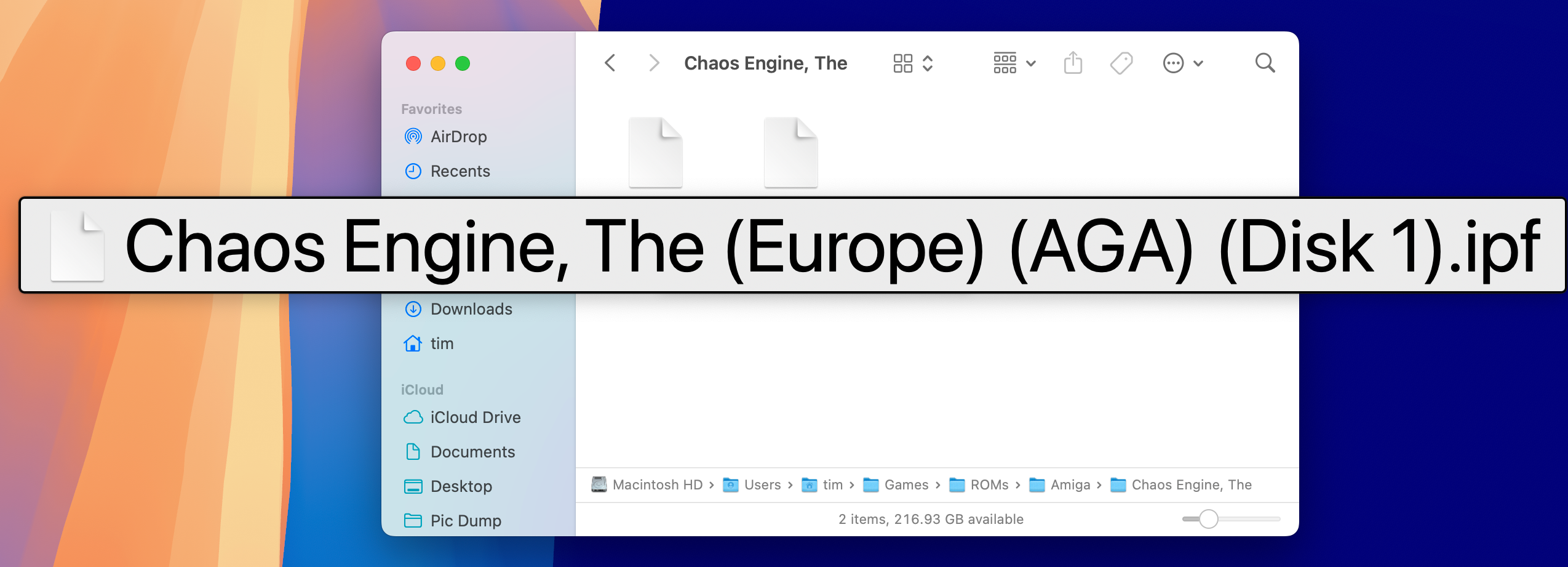1568x567 pixels.
Task: Switch view using the icon grid button
Action: coord(903,63)
